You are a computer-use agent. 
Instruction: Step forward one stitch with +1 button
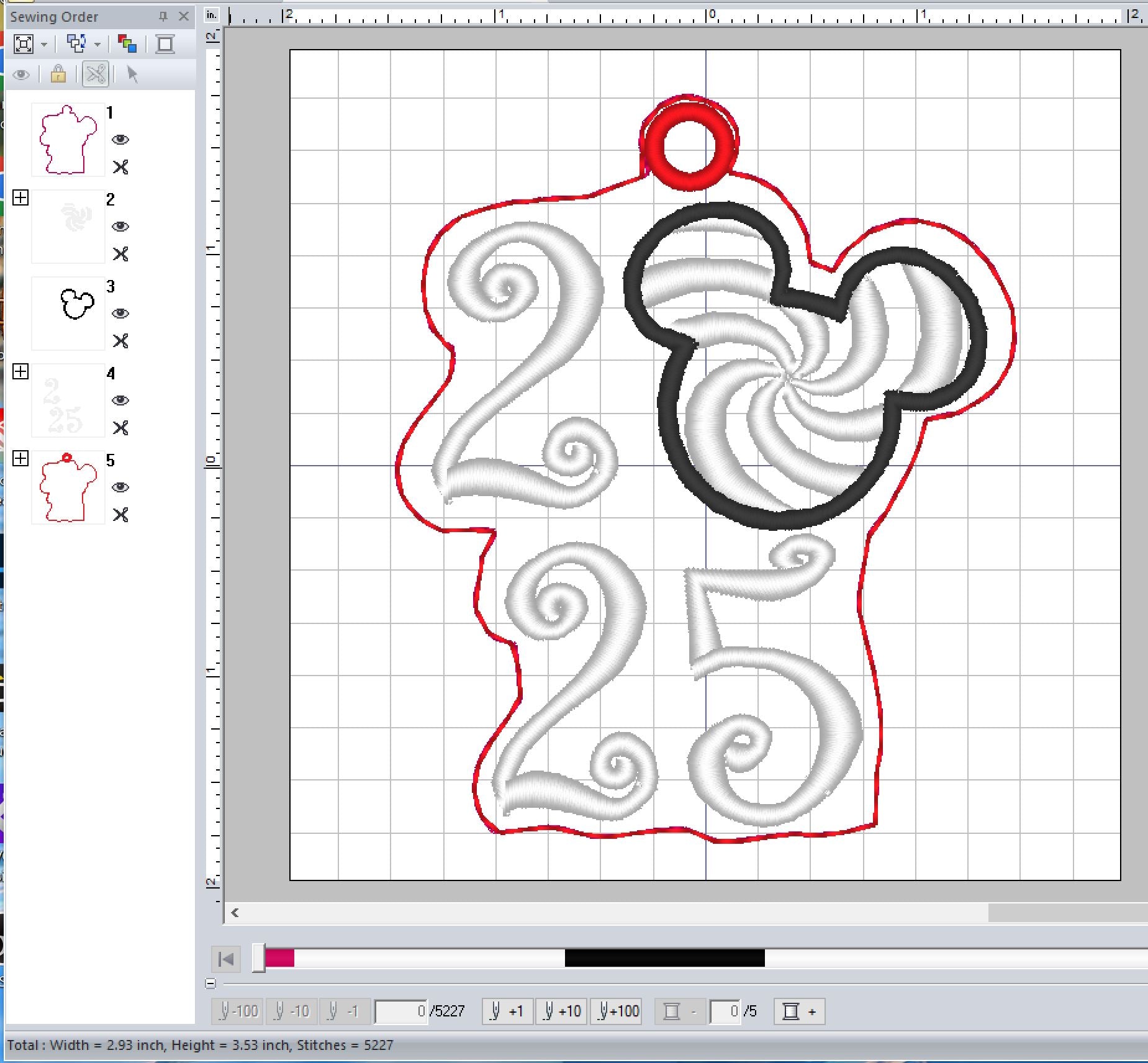pyautogui.click(x=507, y=1012)
